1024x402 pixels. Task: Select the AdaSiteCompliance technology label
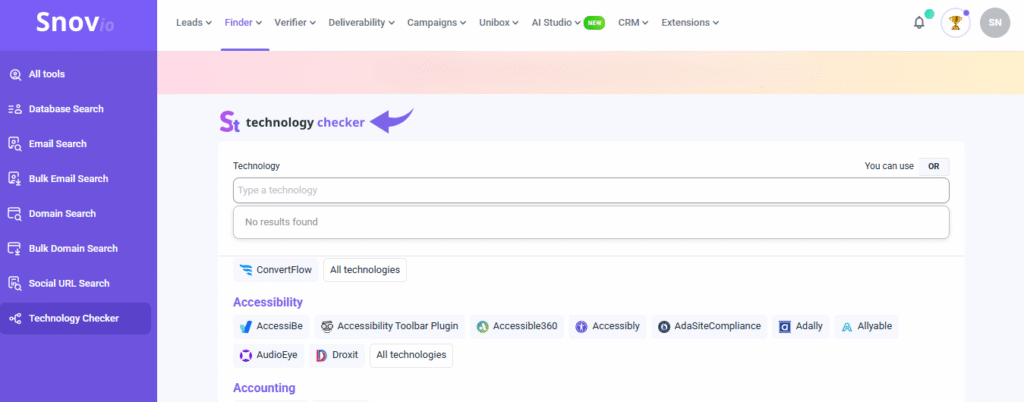coord(718,326)
